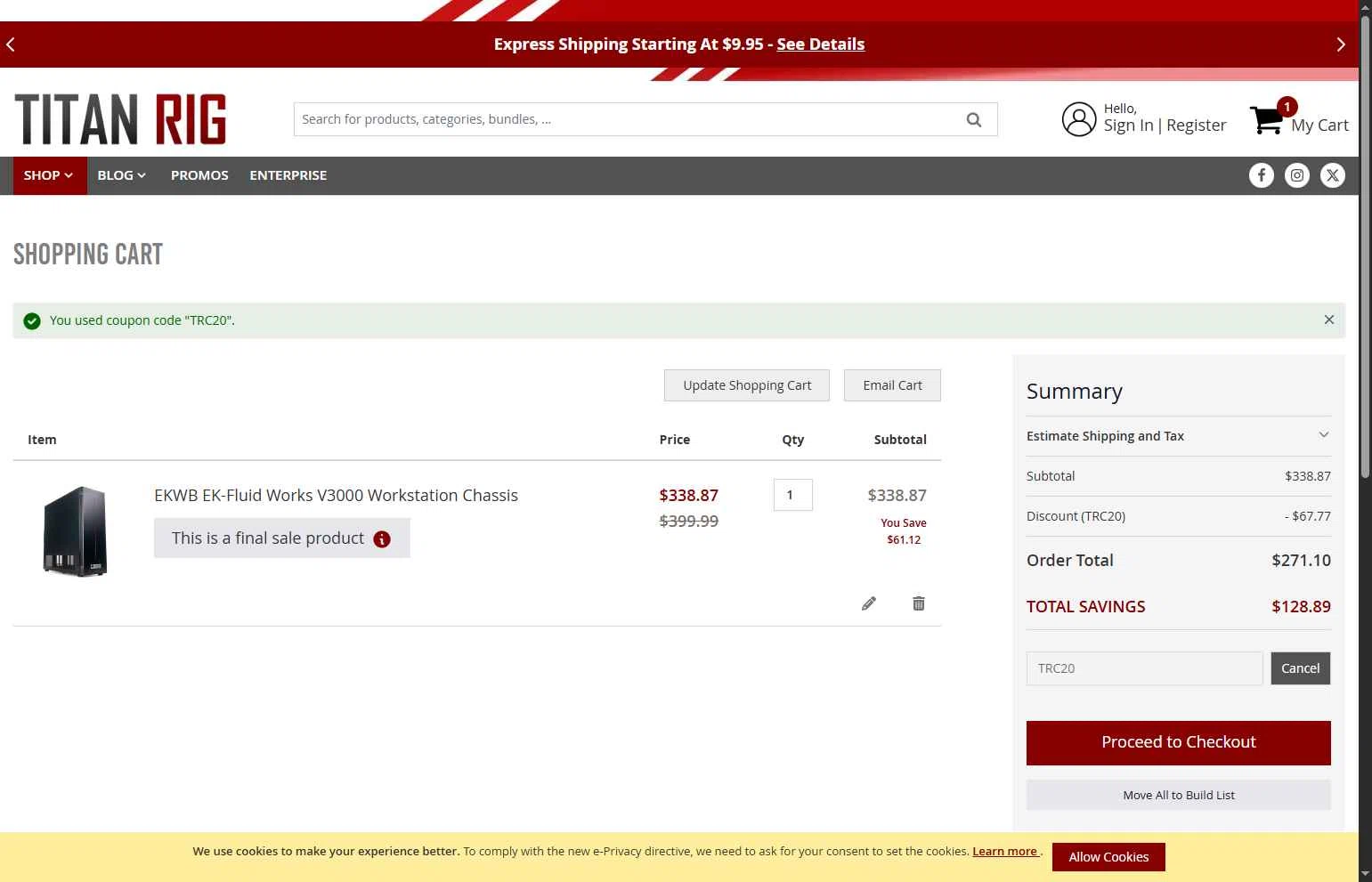Edit the cart item with pencil icon
This screenshot has width=1372, height=882.
[869, 603]
